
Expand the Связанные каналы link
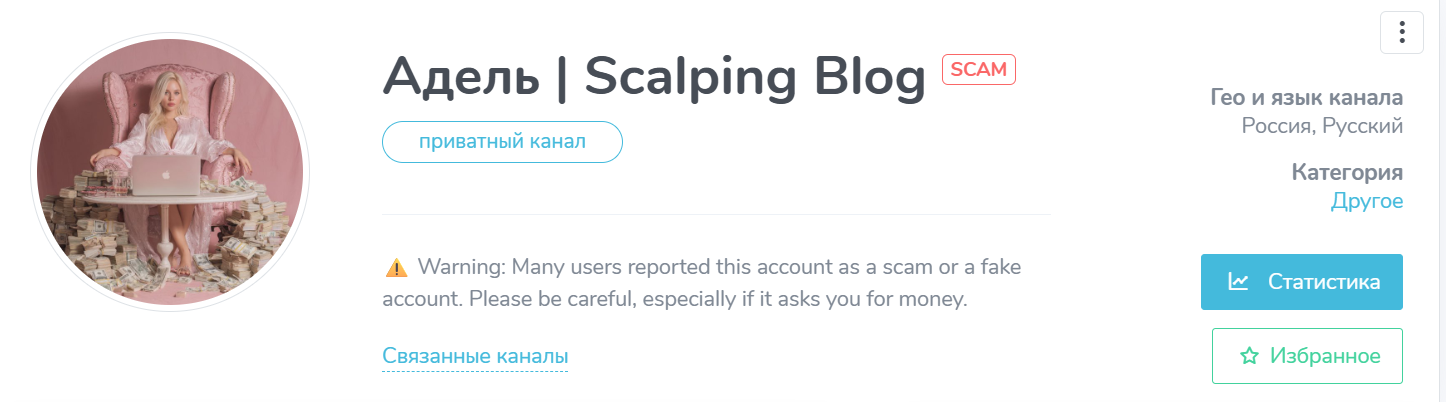tap(475, 356)
